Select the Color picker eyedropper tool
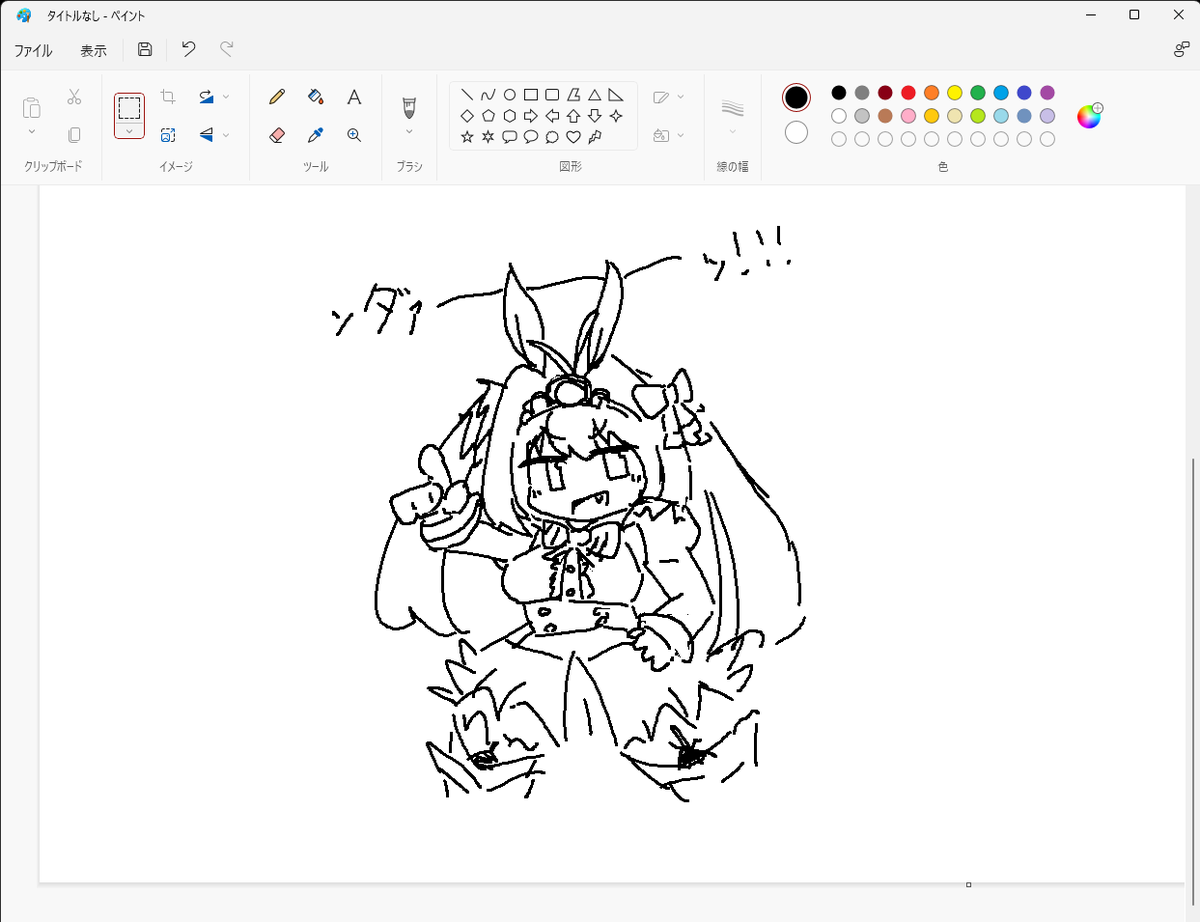This screenshot has width=1200, height=922. click(x=316, y=134)
